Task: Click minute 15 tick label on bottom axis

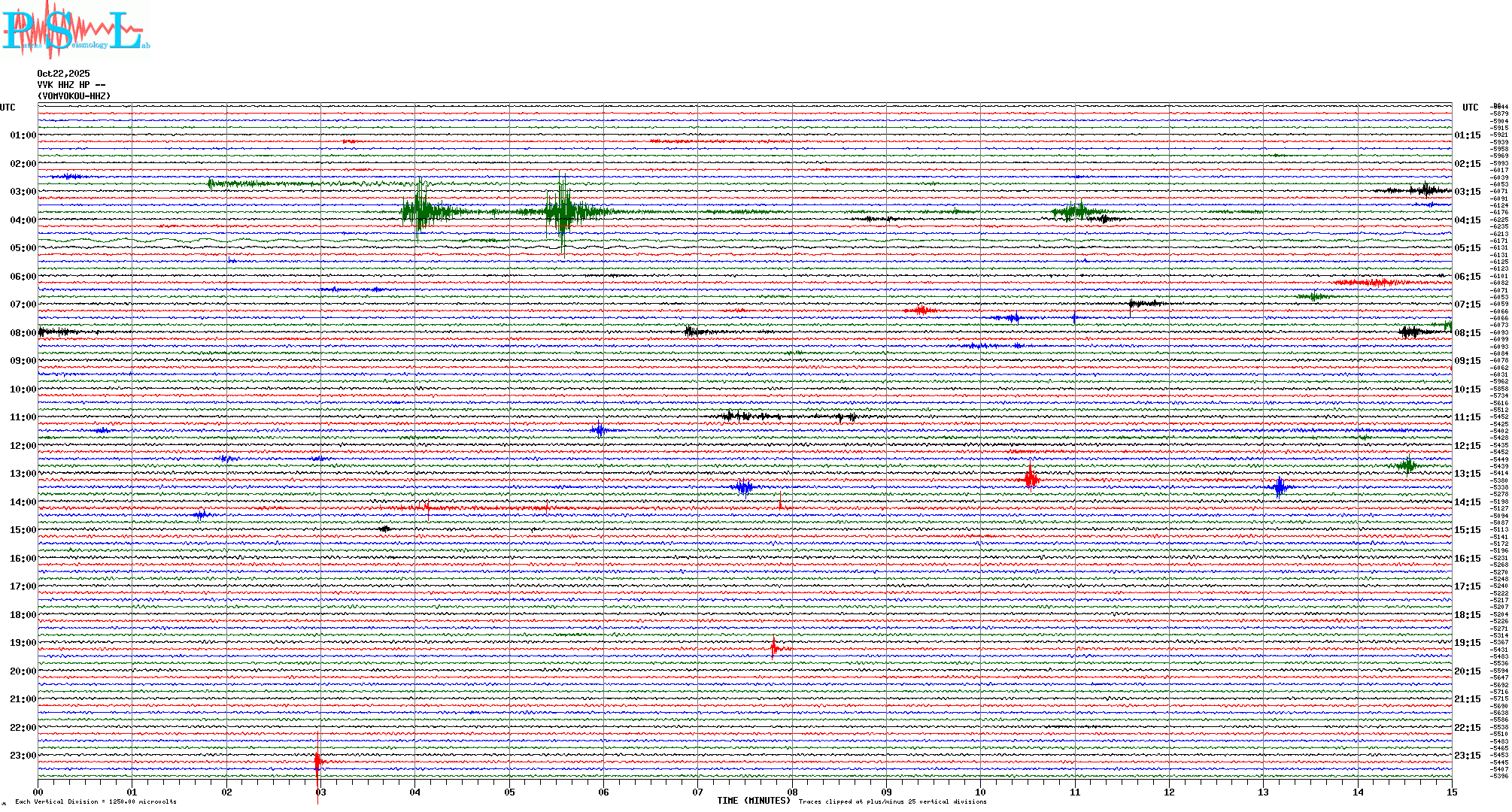Action: pos(1451,792)
